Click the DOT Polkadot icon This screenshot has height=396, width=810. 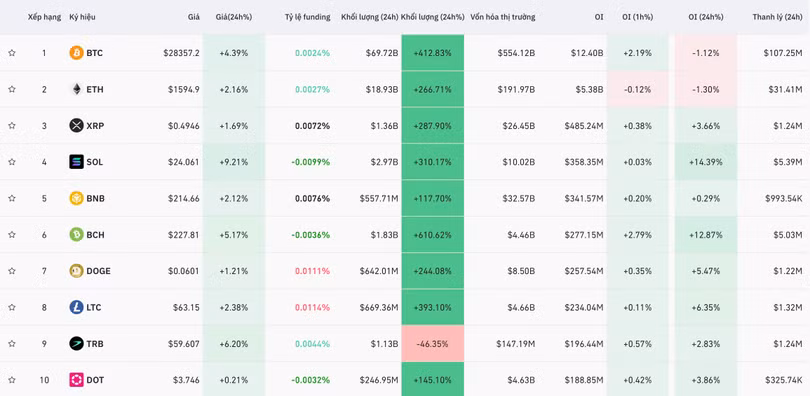76,380
